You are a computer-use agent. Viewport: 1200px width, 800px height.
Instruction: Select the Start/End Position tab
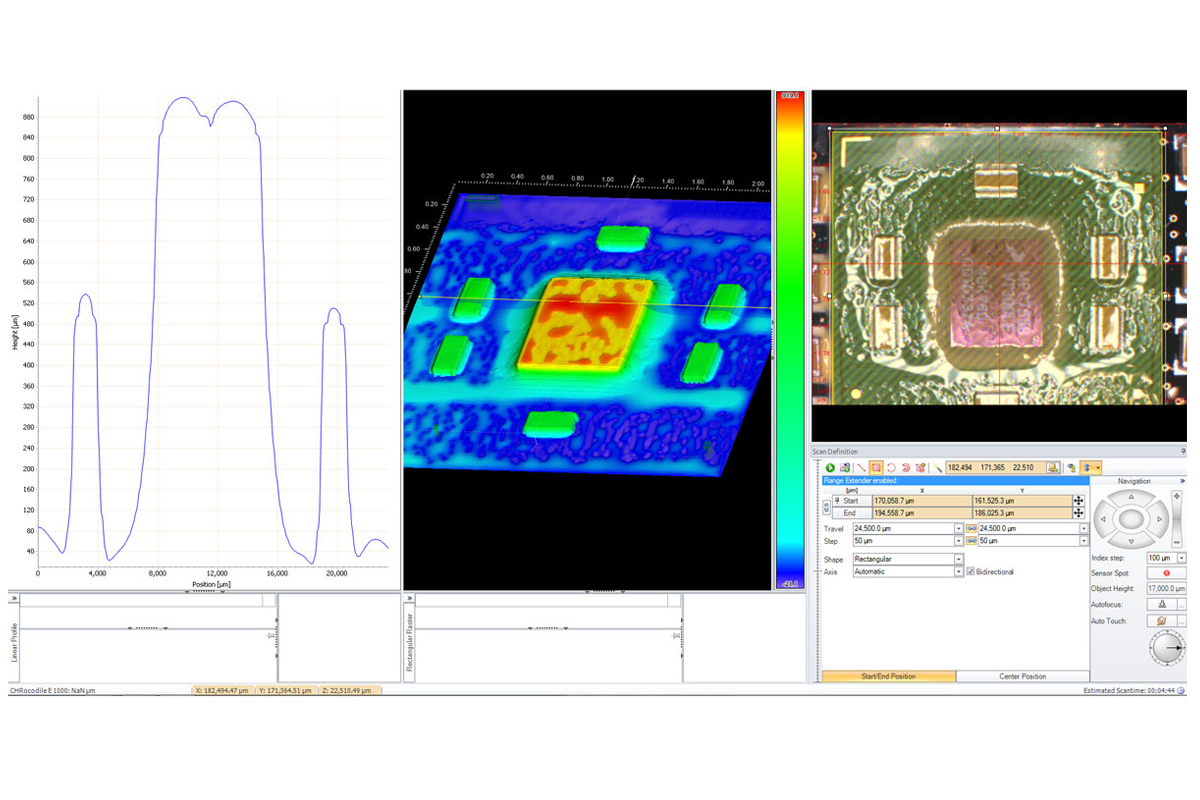click(x=888, y=677)
